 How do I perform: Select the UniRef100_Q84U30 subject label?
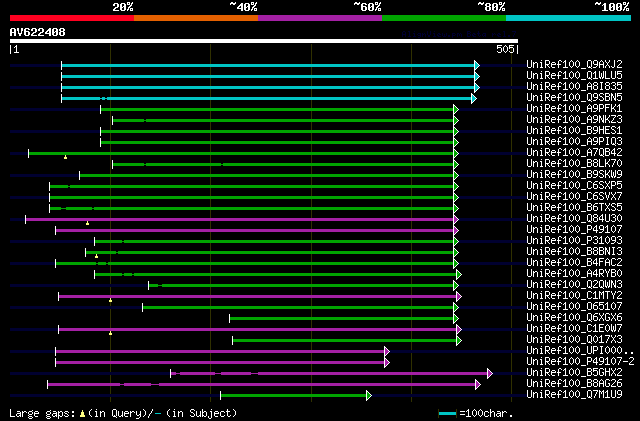tap(574, 219)
